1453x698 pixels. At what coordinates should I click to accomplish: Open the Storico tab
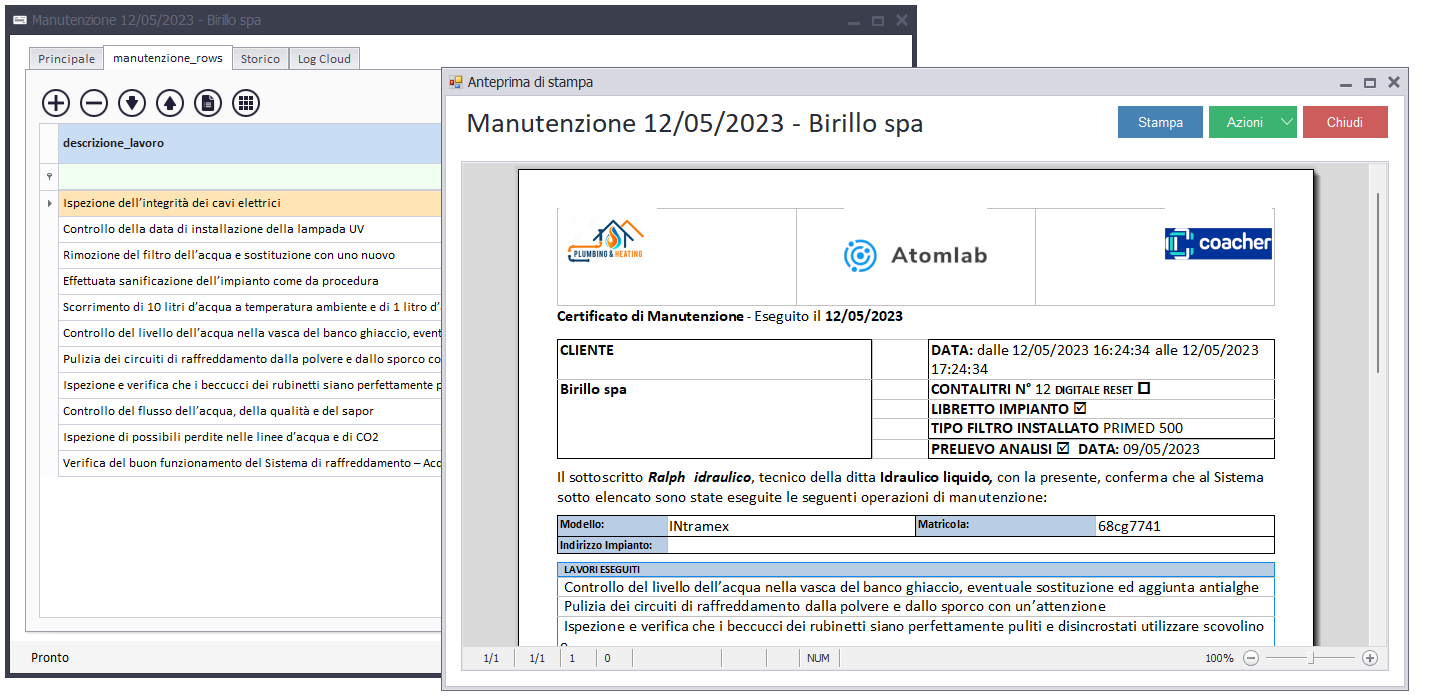(x=260, y=59)
